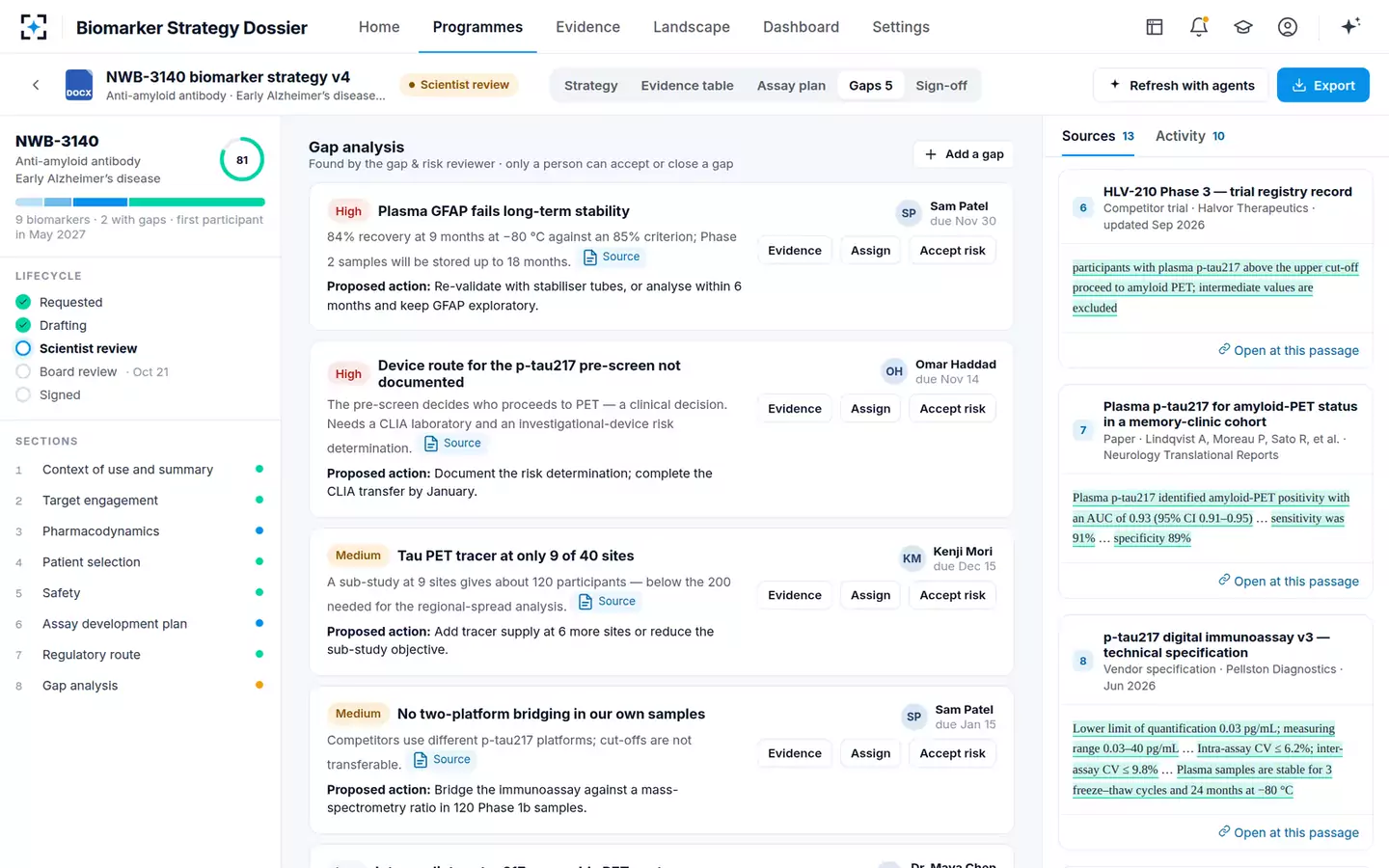Open the user account profile icon
1389x868 pixels.
(1288, 27)
